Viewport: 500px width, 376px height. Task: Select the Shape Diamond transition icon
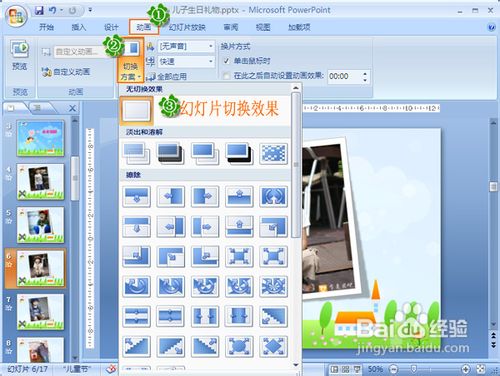pos(273,346)
